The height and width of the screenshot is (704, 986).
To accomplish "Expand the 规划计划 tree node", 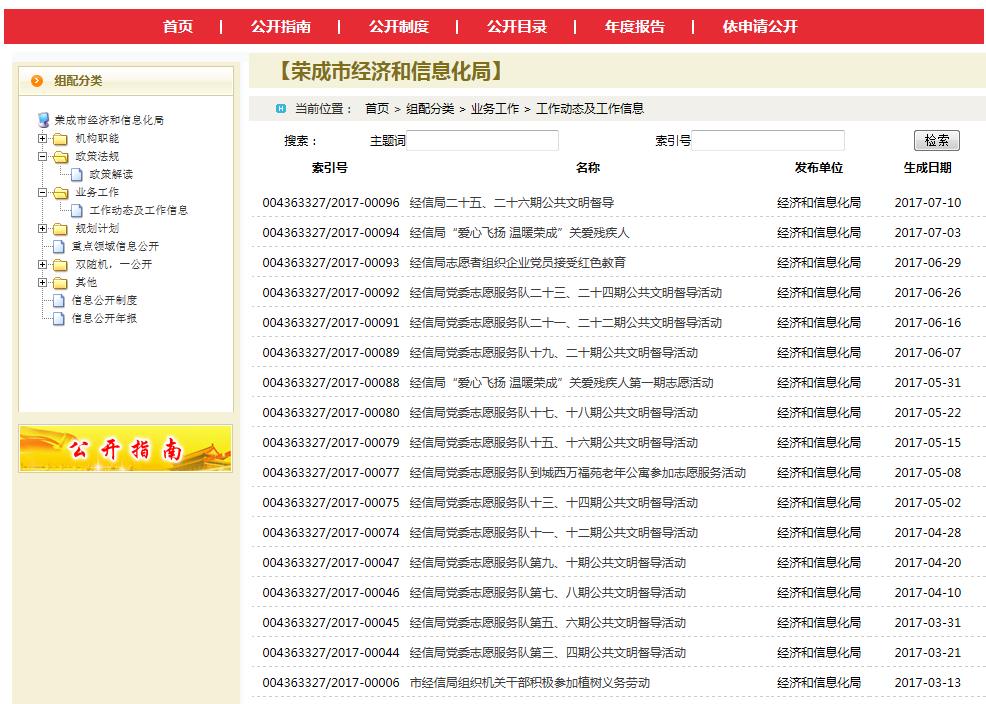I will 43,229.
